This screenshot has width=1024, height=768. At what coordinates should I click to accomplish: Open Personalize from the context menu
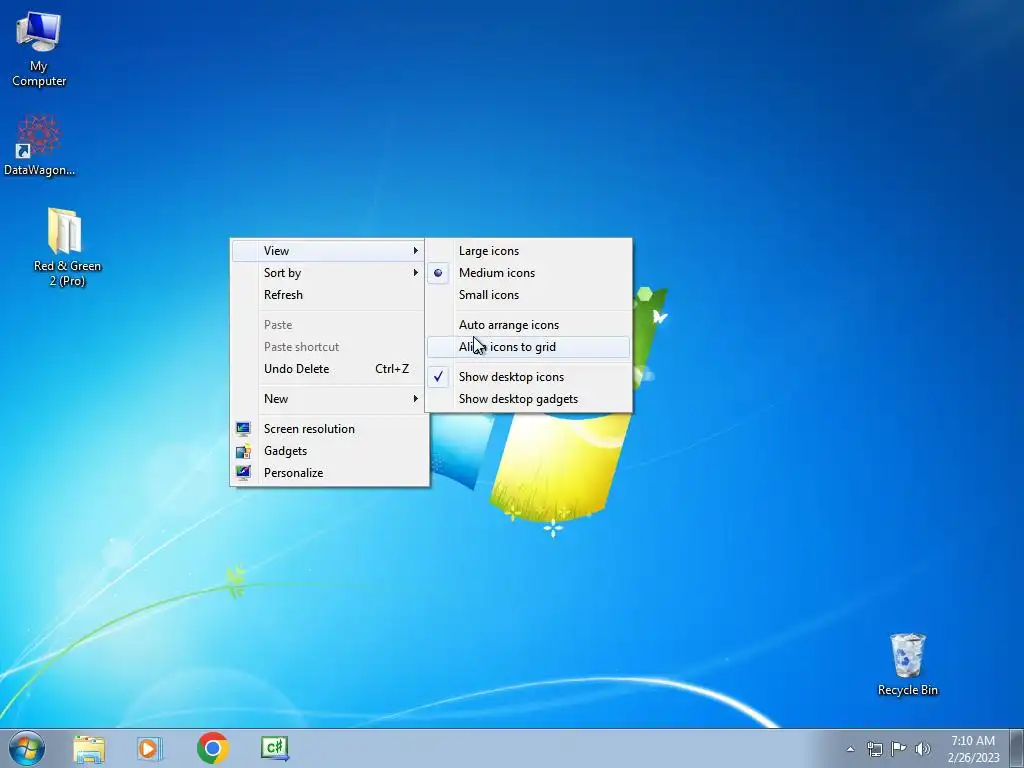point(329,473)
